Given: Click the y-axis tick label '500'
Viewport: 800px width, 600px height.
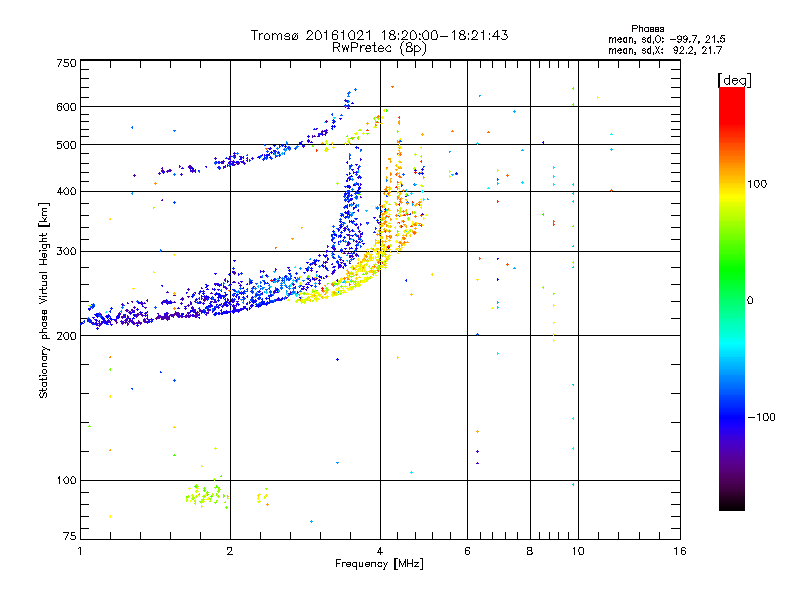Looking at the screenshot, I should pyautogui.click(x=66, y=145).
